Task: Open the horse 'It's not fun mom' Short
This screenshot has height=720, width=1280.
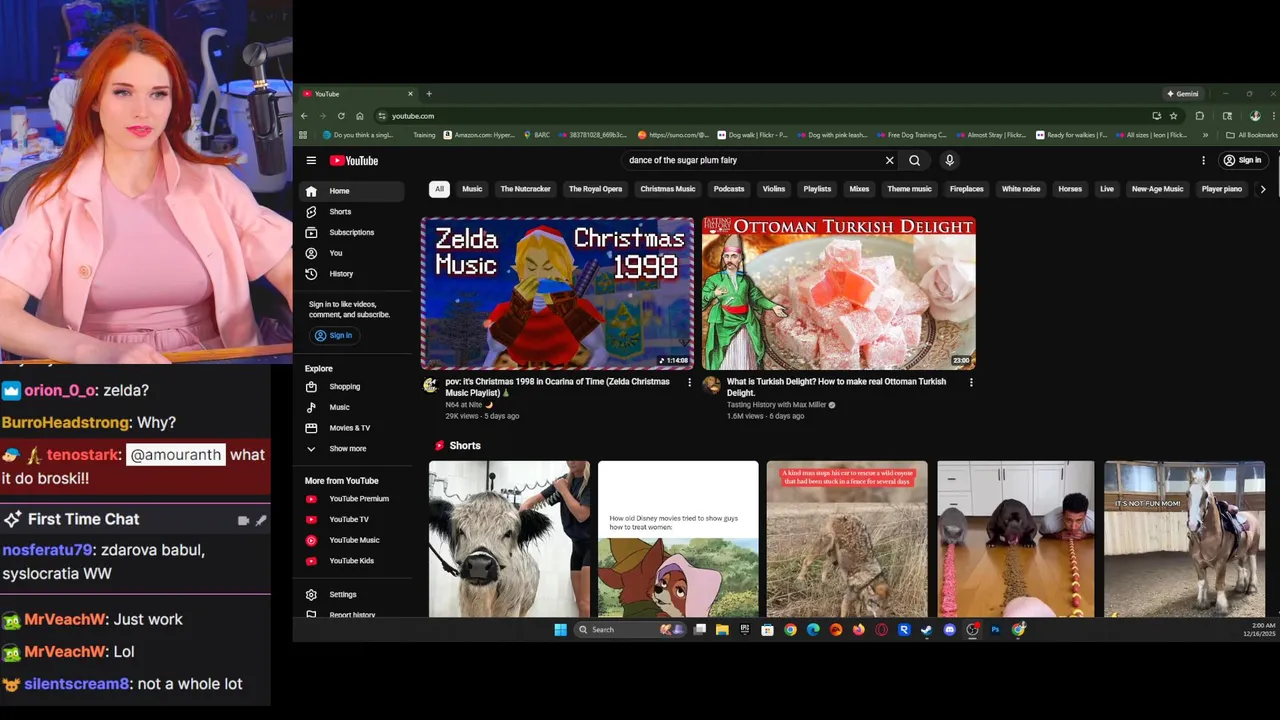Action: (x=1184, y=539)
